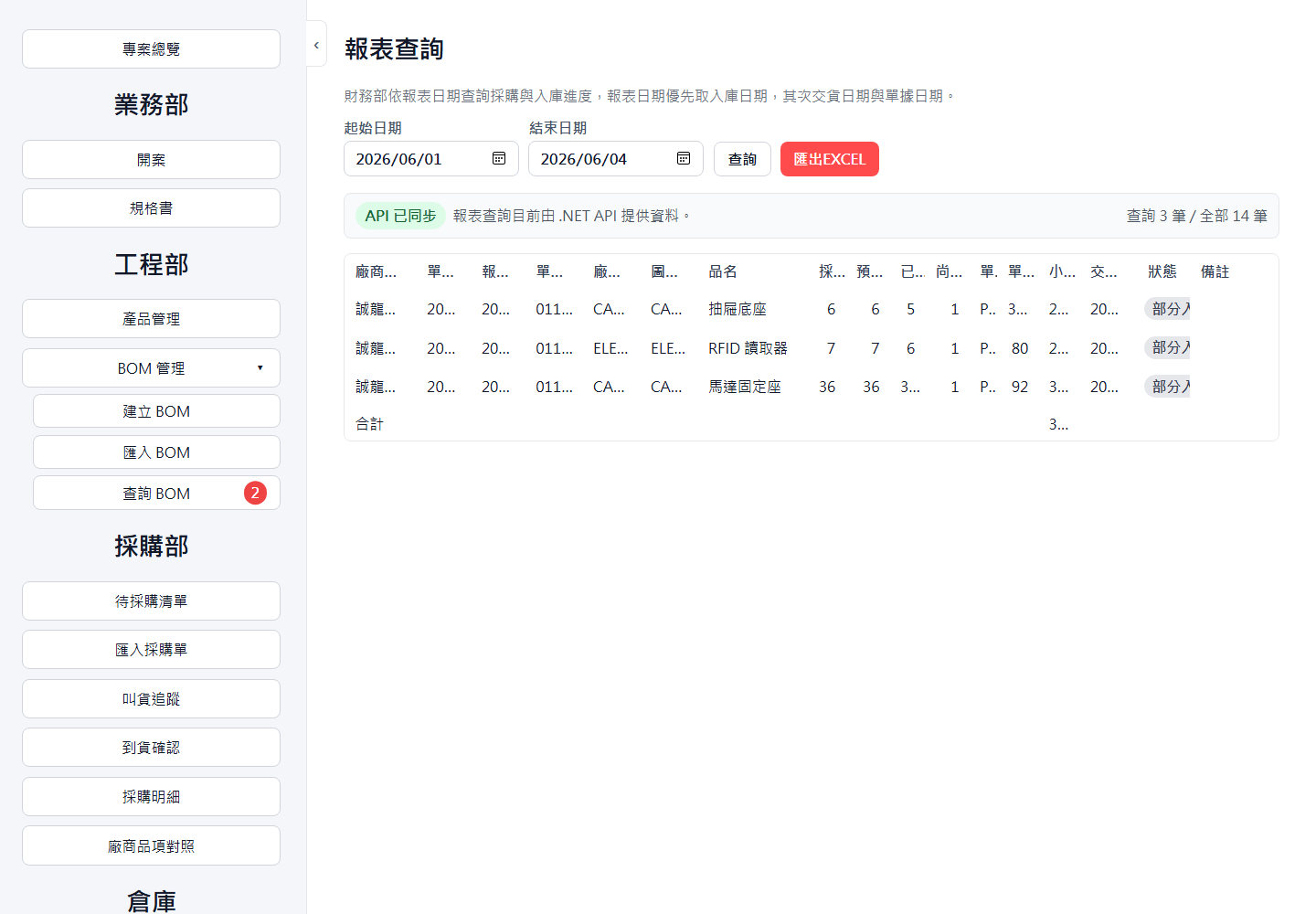Click the 合計 total row label
1316x914 pixels.
point(370,424)
